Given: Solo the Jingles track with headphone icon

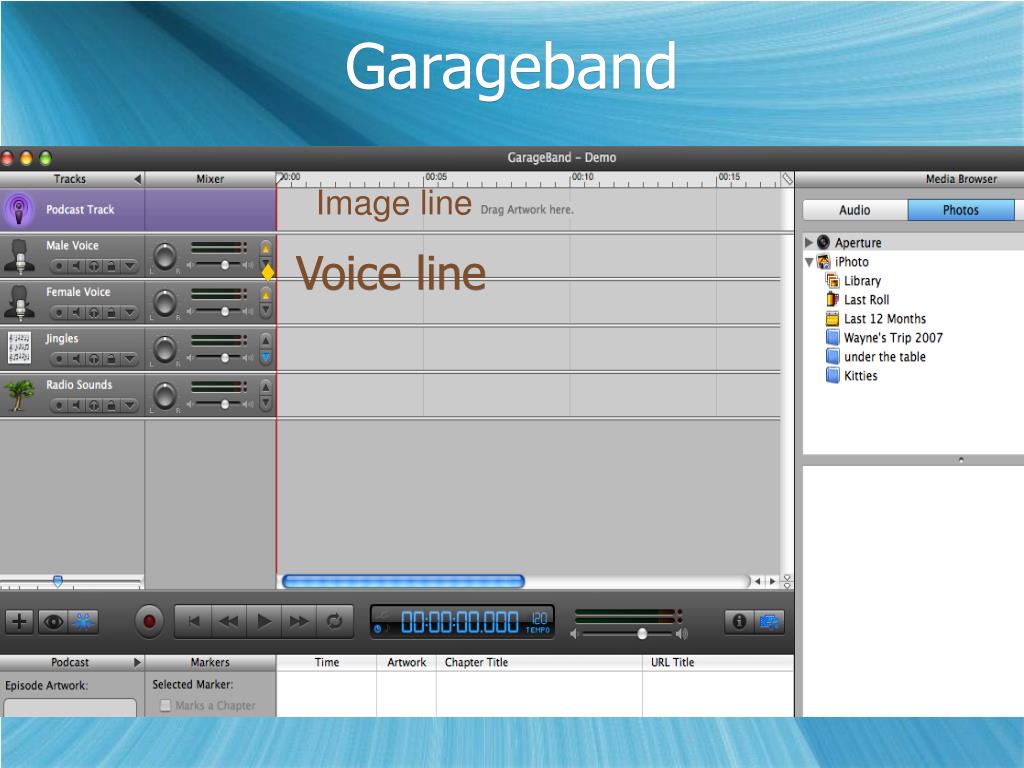Looking at the screenshot, I should (x=94, y=359).
